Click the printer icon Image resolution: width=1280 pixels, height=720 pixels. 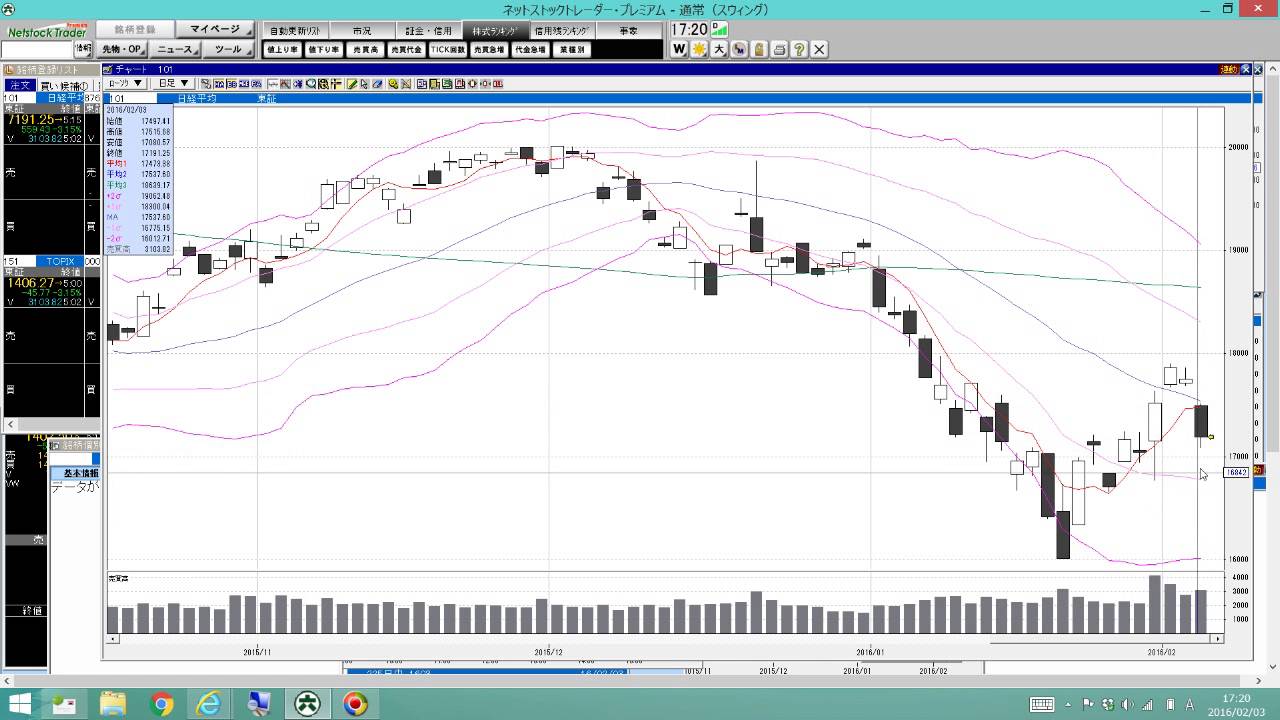pos(779,49)
